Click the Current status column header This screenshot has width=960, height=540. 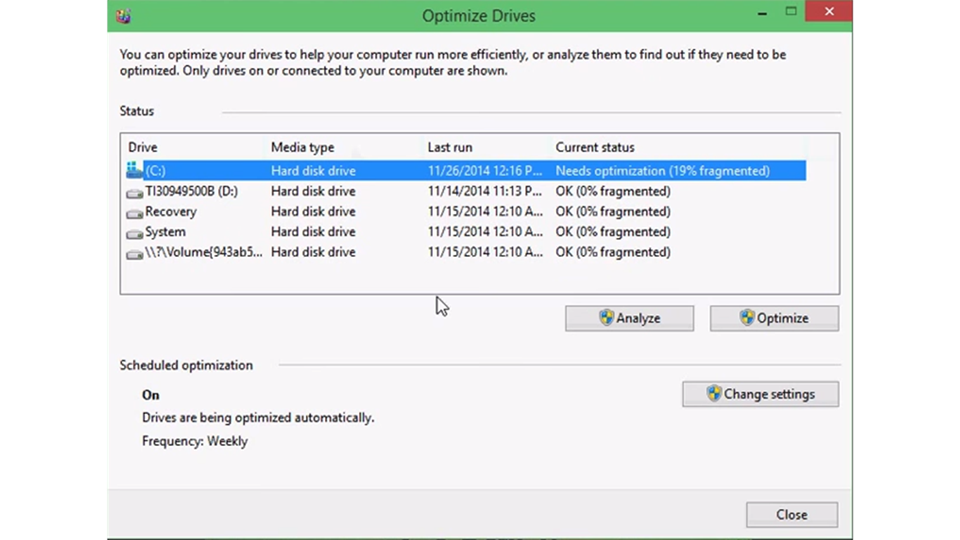tap(595, 147)
